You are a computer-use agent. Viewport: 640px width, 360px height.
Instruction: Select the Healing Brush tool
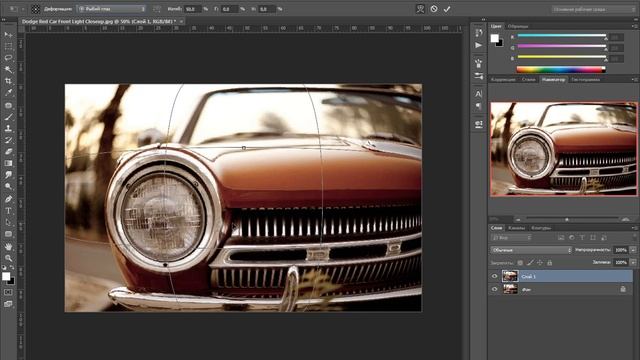[x=8, y=105]
